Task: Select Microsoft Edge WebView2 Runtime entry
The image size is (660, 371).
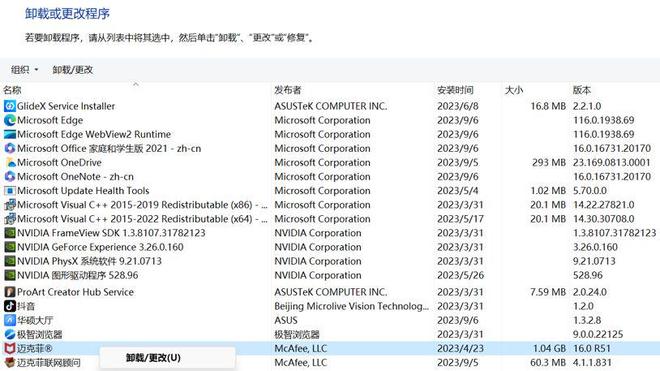Action: pos(94,134)
